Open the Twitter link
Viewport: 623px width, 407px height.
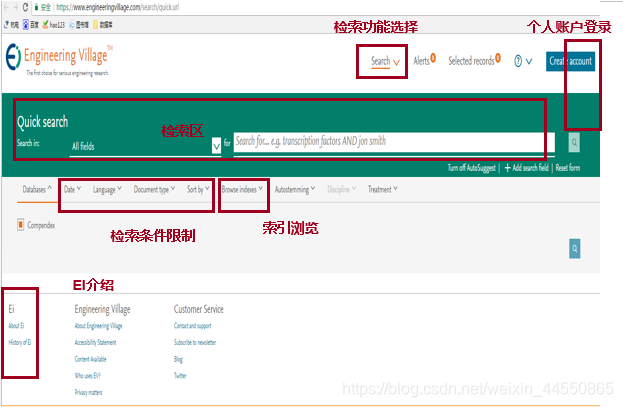coord(180,376)
